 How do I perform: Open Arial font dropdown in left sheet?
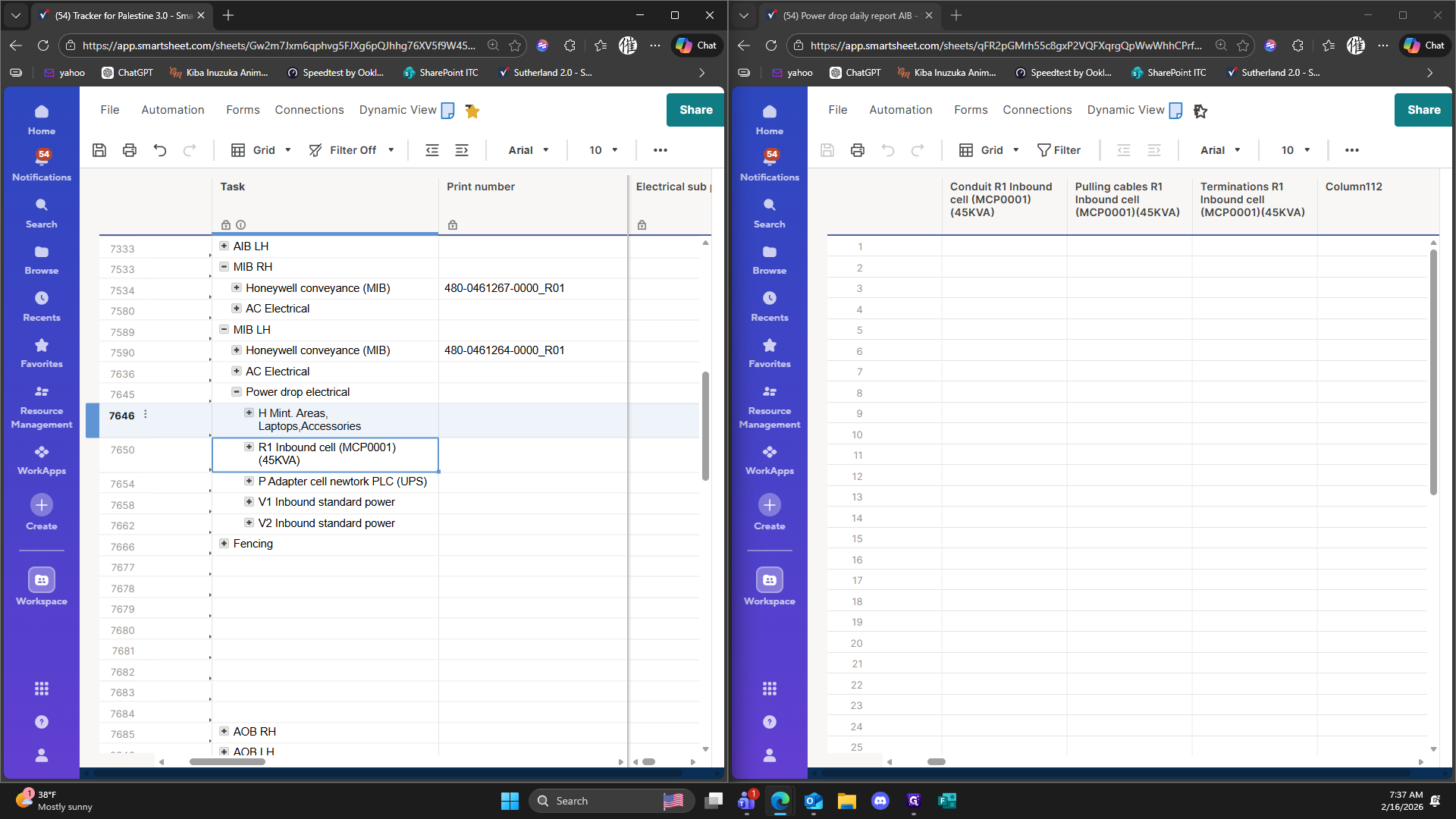click(x=529, y=150)
